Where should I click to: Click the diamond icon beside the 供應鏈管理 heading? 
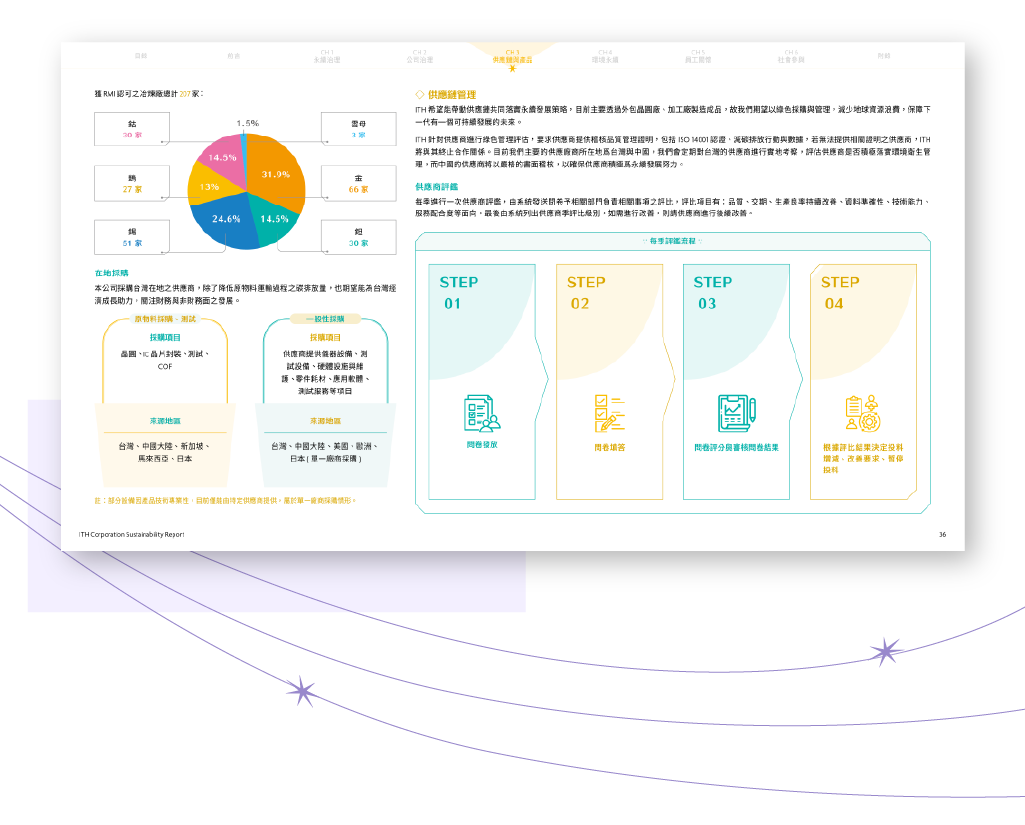(x=420, y=93)
